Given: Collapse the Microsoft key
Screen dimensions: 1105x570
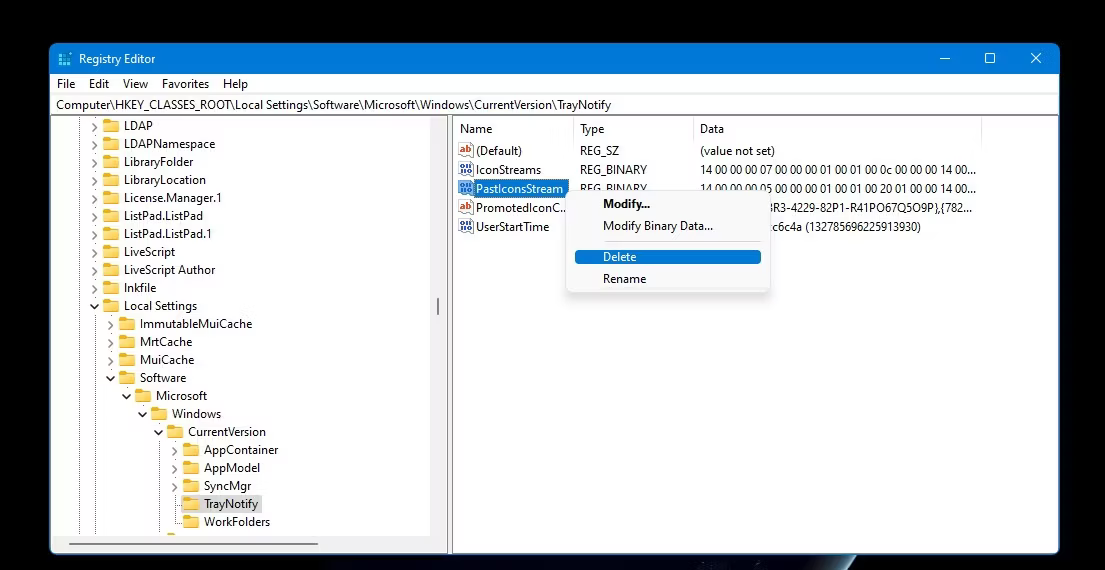Looking at the screenshot, I should coord(127,396).
